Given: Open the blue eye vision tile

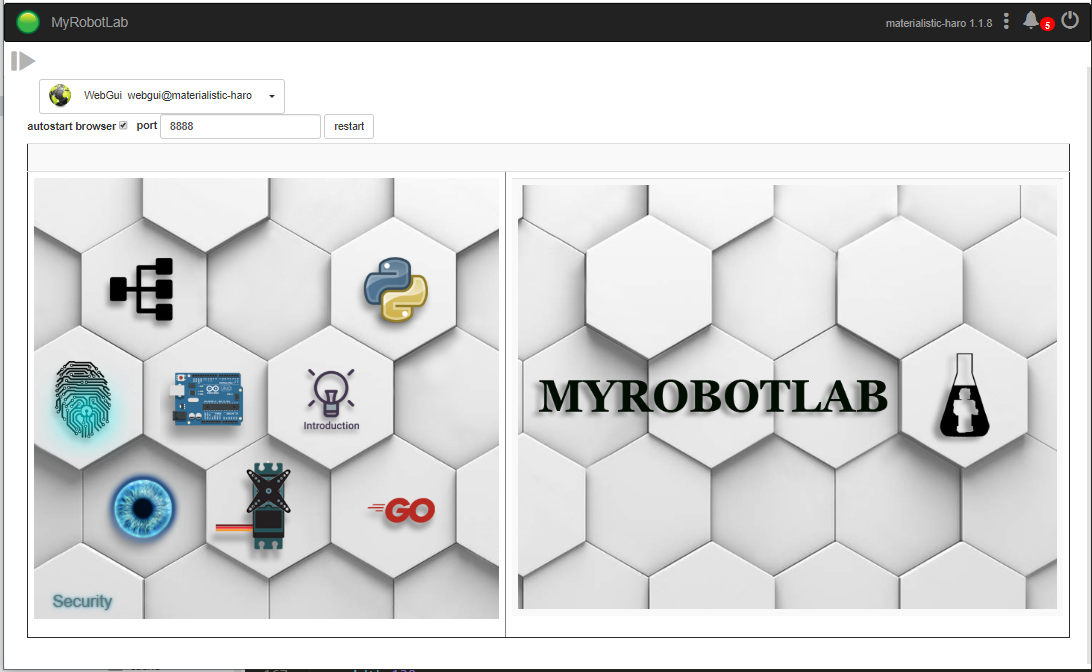Looking at the screenshot, I should [143, 508].
